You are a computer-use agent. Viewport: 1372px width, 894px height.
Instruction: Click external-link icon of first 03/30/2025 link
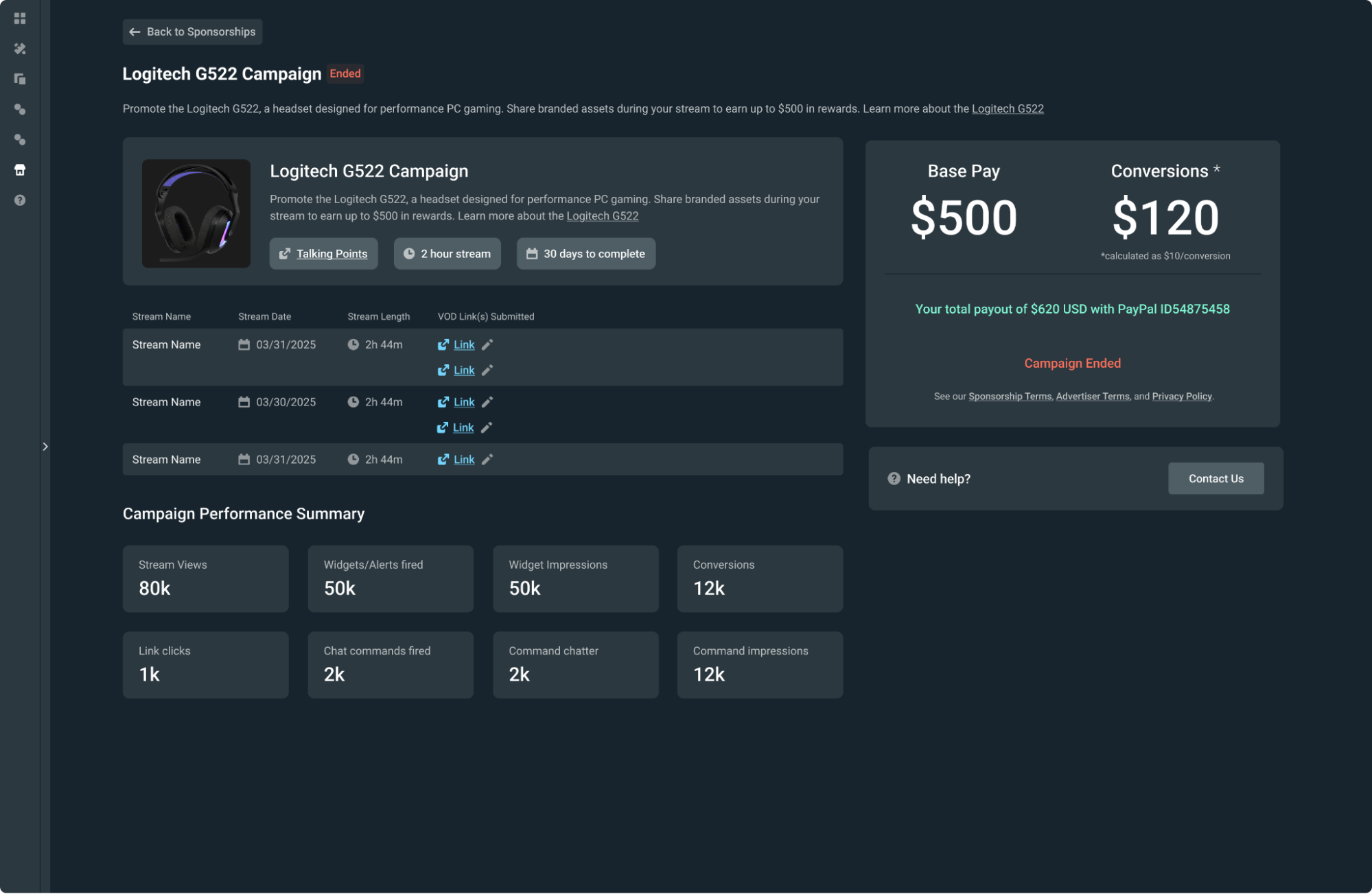click(443, 402)
